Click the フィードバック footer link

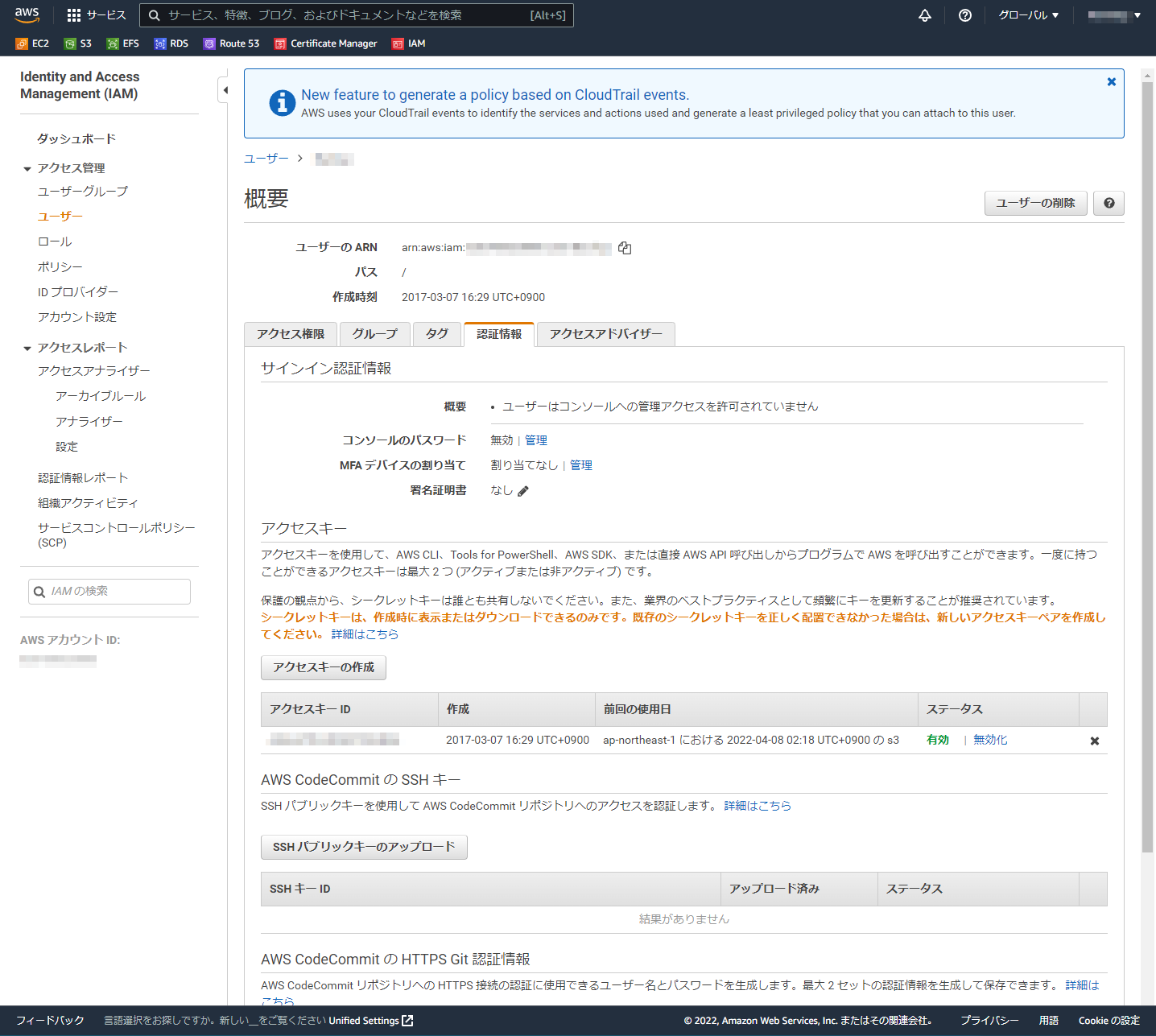pos(50,1021)
